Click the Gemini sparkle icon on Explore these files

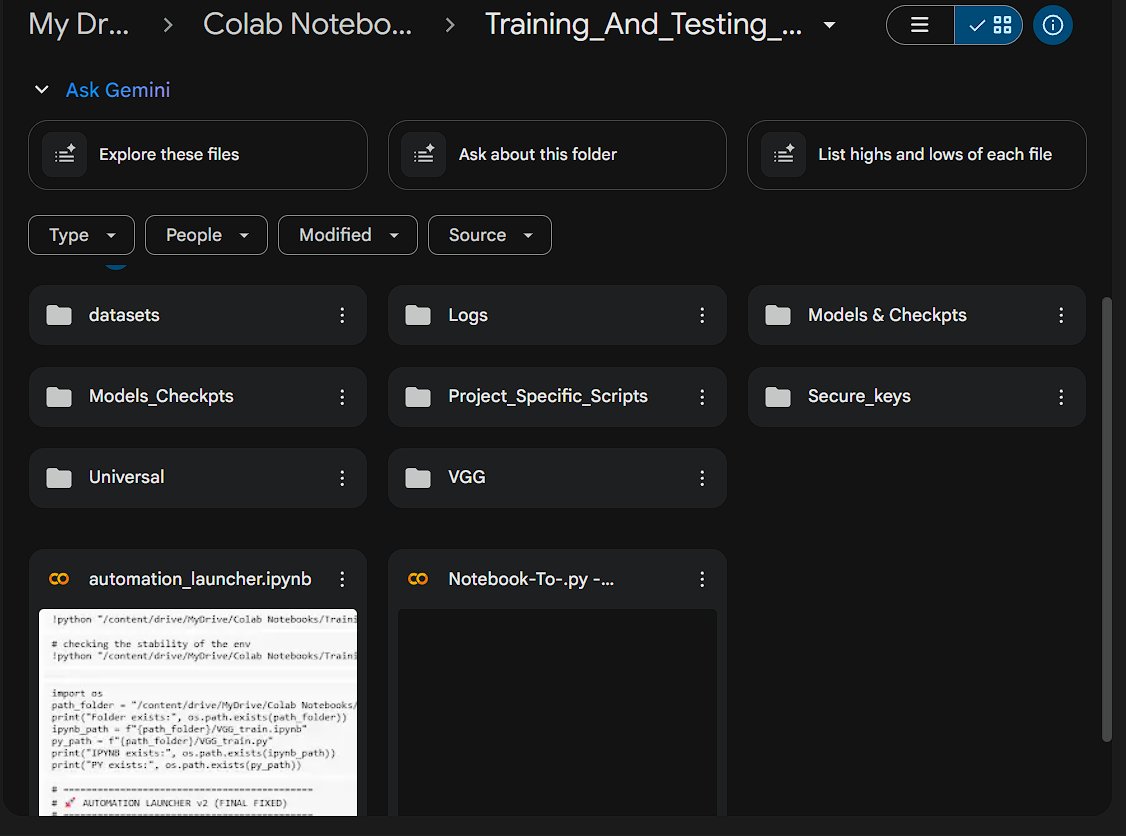[63, 154]
